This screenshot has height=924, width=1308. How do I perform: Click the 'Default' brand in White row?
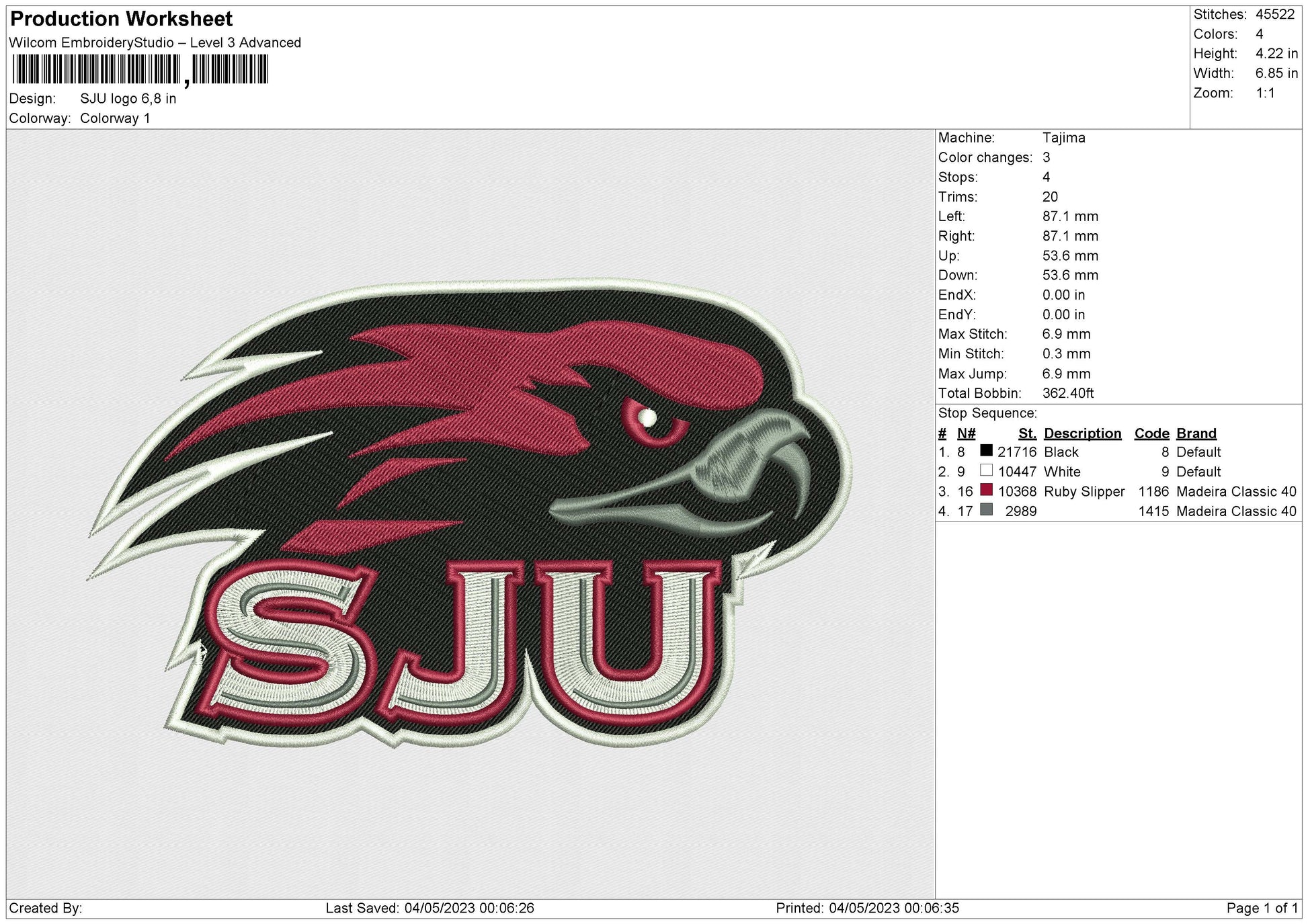click(1198, 472)
